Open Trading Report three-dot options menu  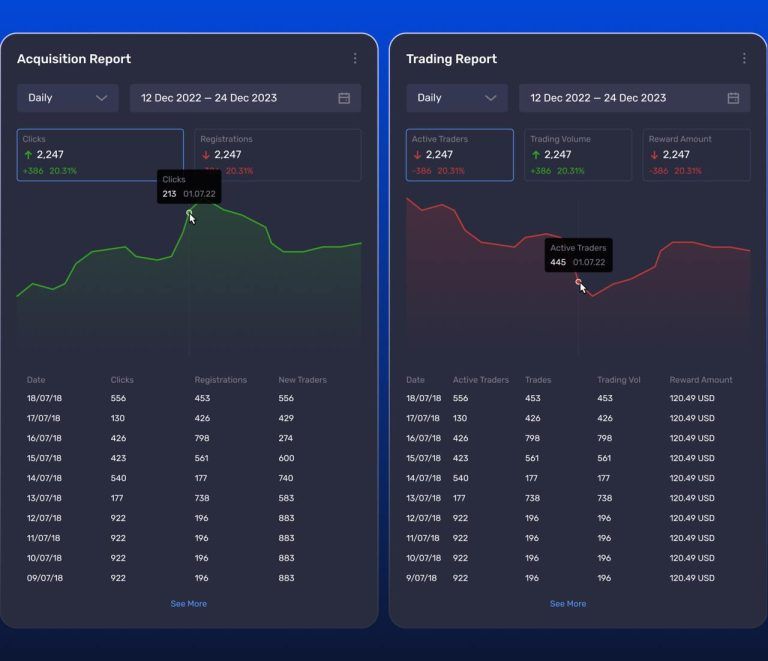click(x=744, y=59)
